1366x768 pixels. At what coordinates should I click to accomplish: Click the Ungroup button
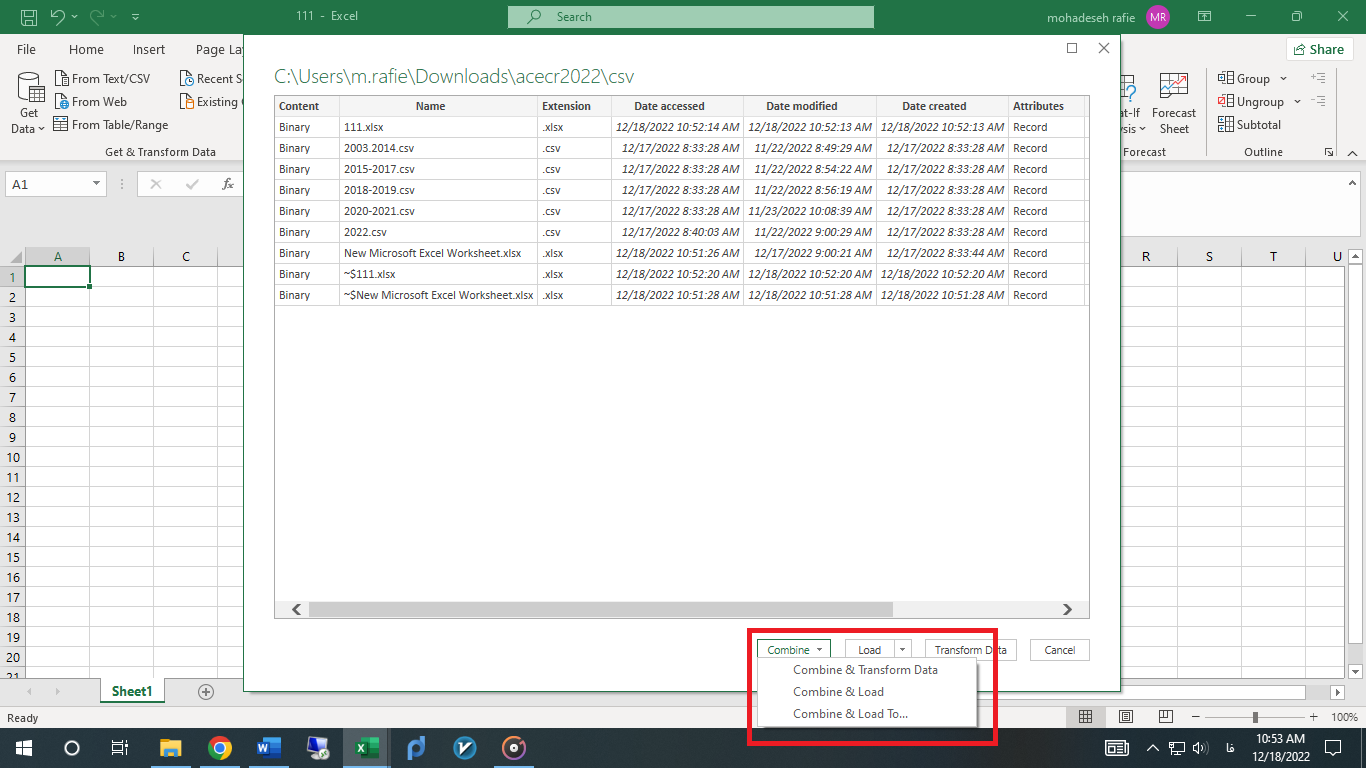(x=1250, y=101)
